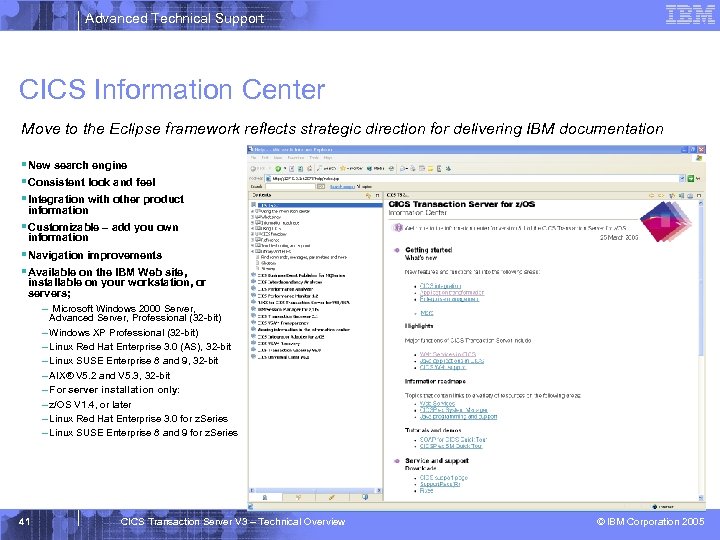Viewport: 720px width, 540px height.
Task: Click the Home icon in the browser toolbar
Action: point(309,169)
